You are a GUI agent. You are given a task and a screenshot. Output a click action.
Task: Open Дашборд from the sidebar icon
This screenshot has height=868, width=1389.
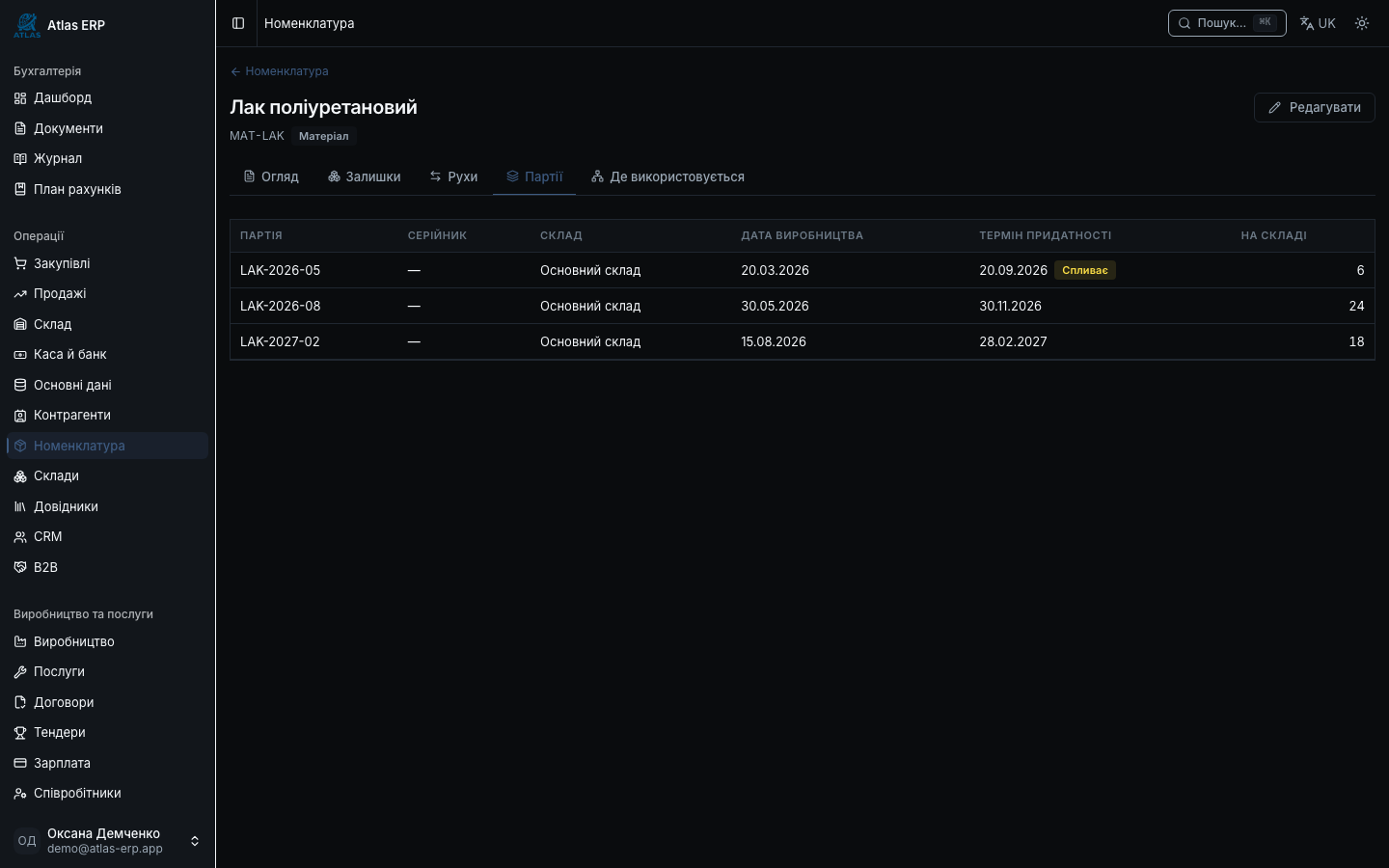click(20, 98)
